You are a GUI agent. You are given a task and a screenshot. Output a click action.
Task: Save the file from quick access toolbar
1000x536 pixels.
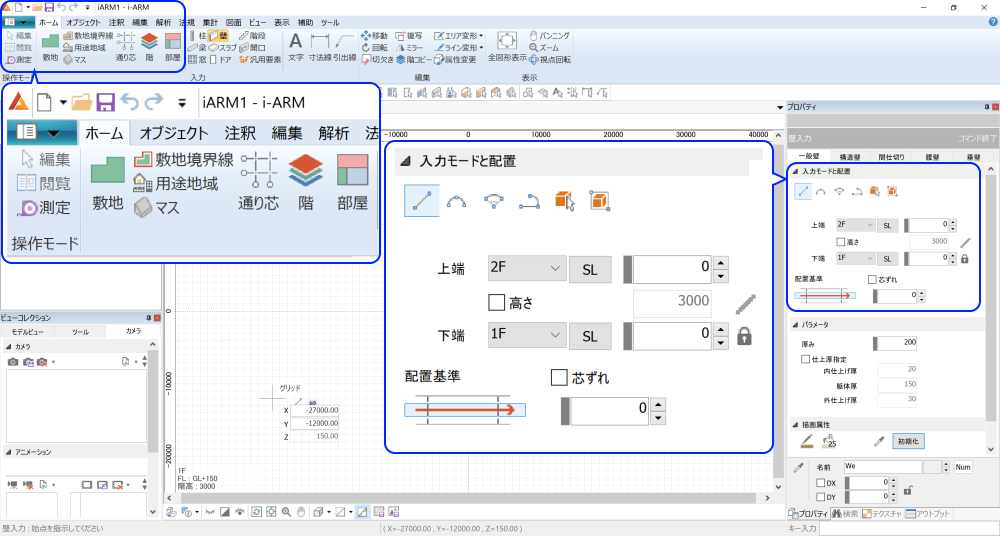coord(48,8)
